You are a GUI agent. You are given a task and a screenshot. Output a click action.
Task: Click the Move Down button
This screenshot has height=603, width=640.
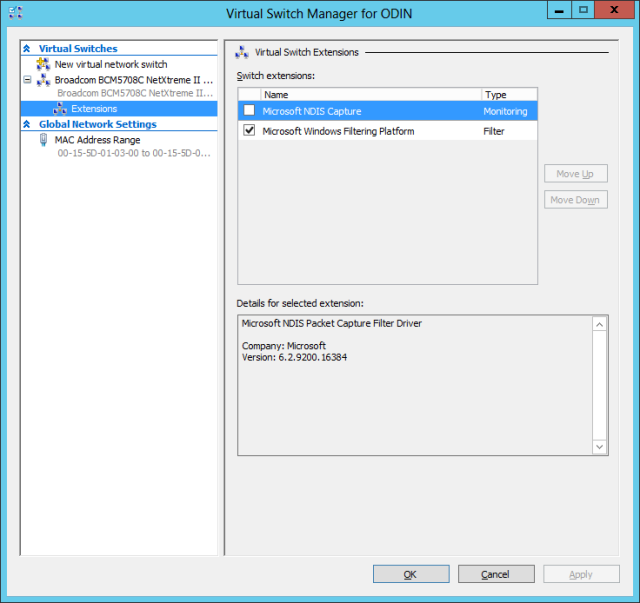[x=576, y=200]
